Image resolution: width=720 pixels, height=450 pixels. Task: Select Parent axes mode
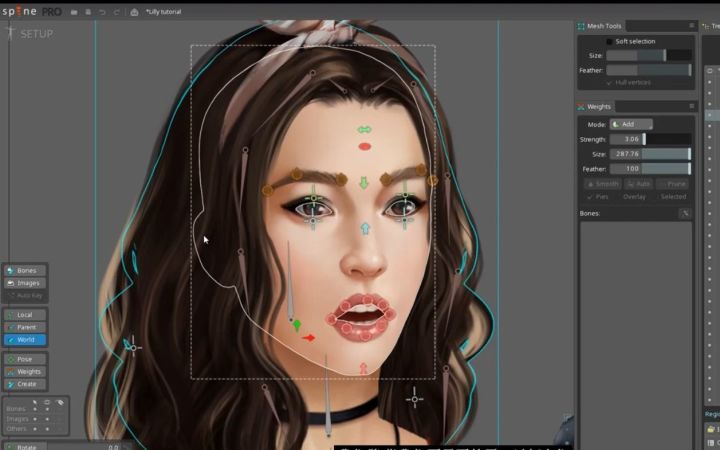pos(25,327)
